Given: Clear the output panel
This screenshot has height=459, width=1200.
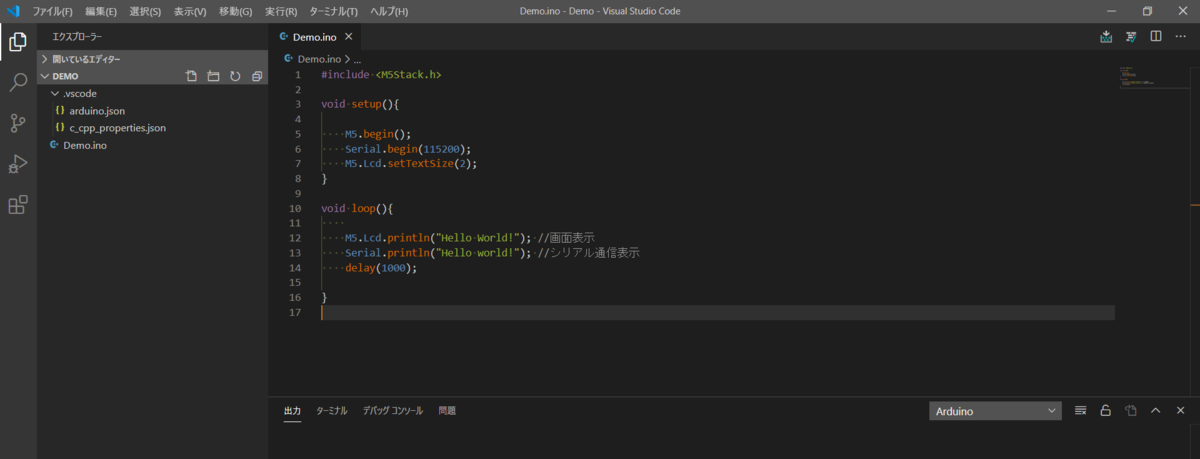Looking at the screenshot, I should pos(1081,410).
